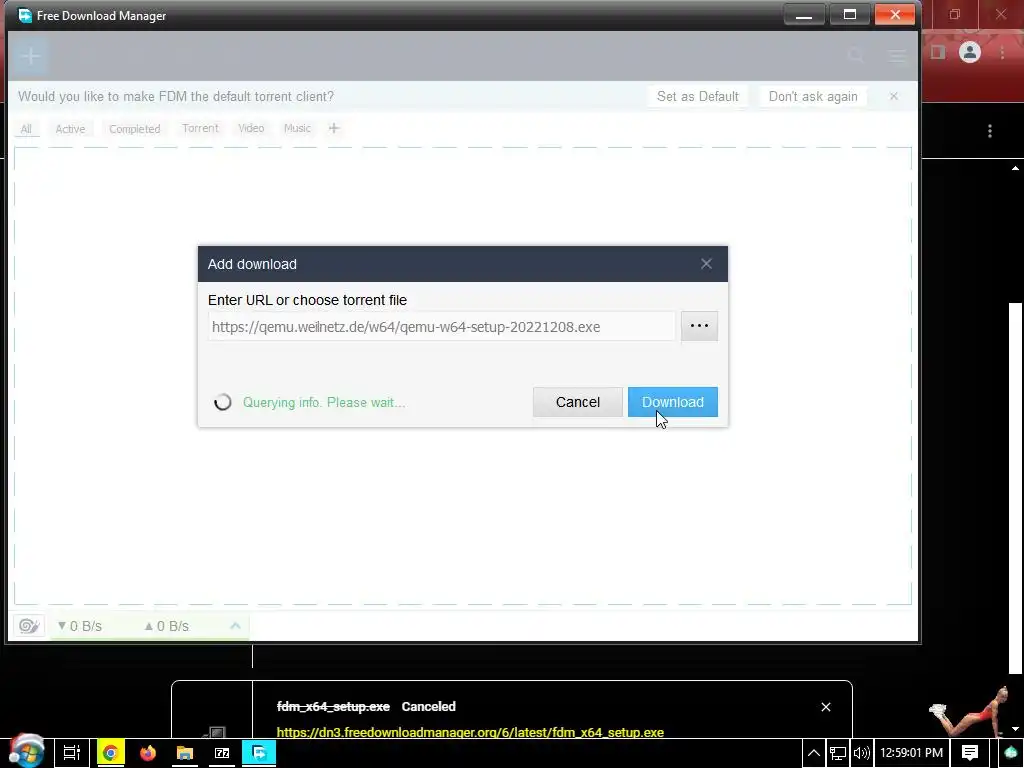1024x768 pixels.
Task: Open 7-Zip from the taskbar
Action: (x=222, y=753)
